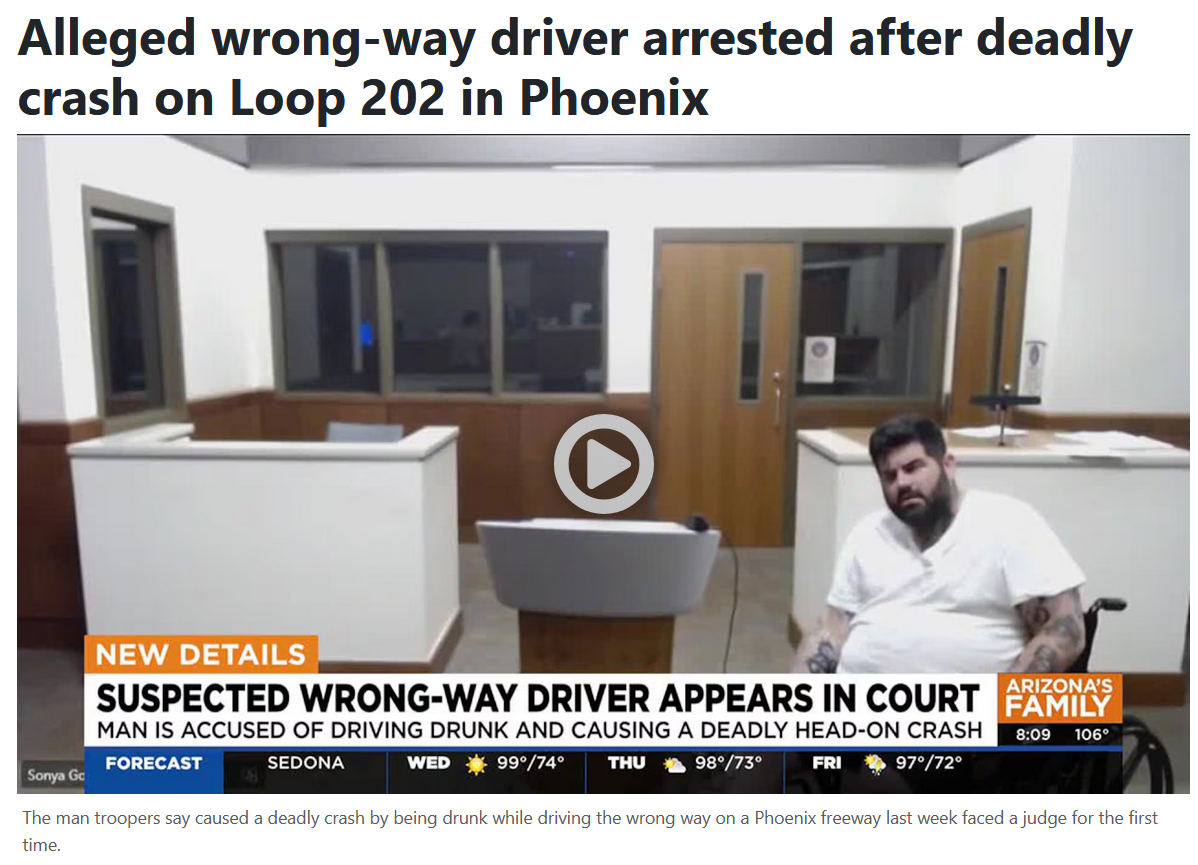Click the Arizona's Family logo in the video

[x=1059, y=697]
